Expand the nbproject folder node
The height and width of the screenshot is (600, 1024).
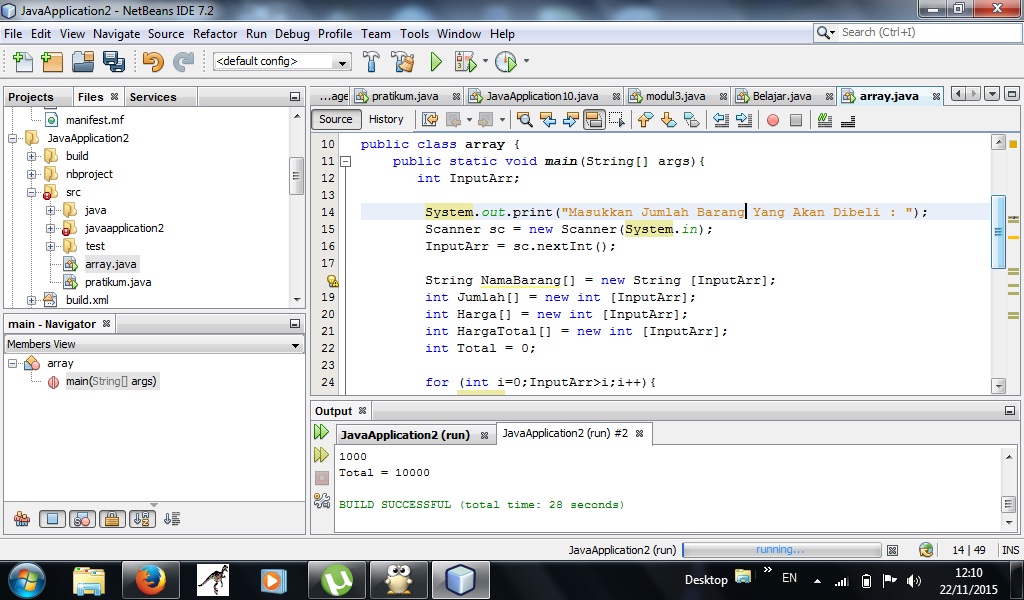31,174
